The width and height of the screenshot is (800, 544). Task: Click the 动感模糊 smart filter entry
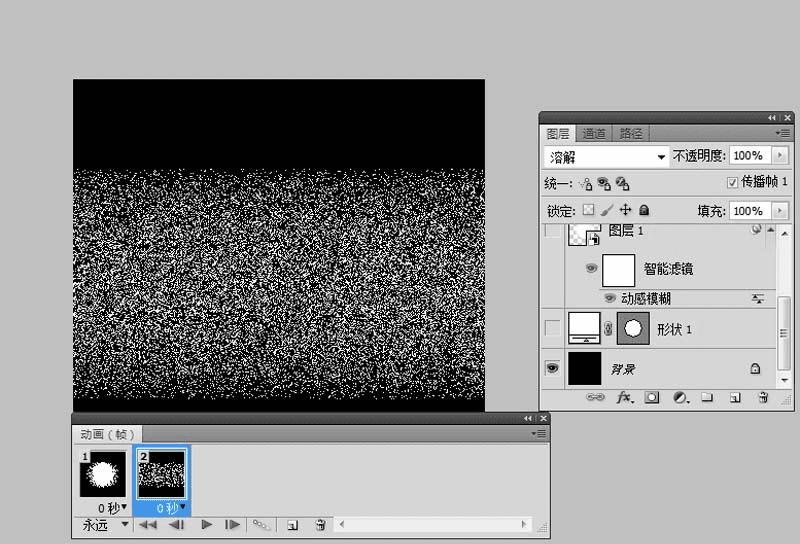tap(646, 299)
